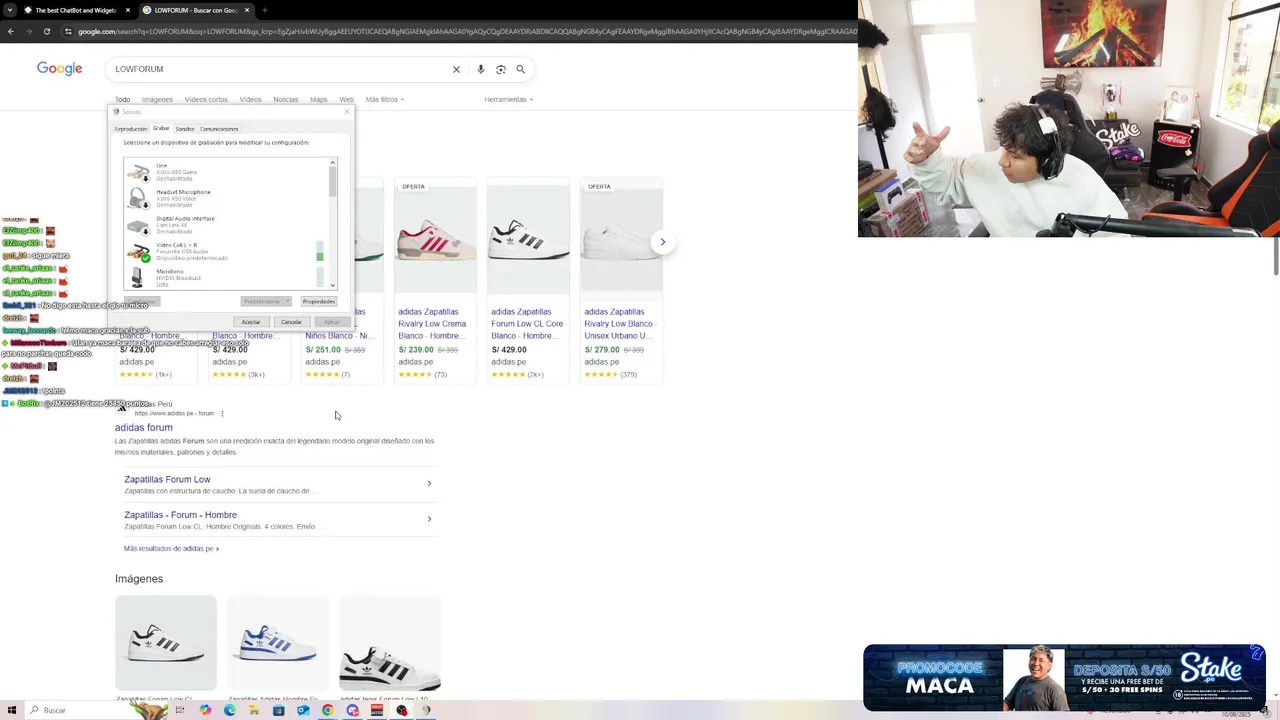Open a new browser tab
Image resolution: width=1280 pixels, height=720 pixels.
point(264,10)
